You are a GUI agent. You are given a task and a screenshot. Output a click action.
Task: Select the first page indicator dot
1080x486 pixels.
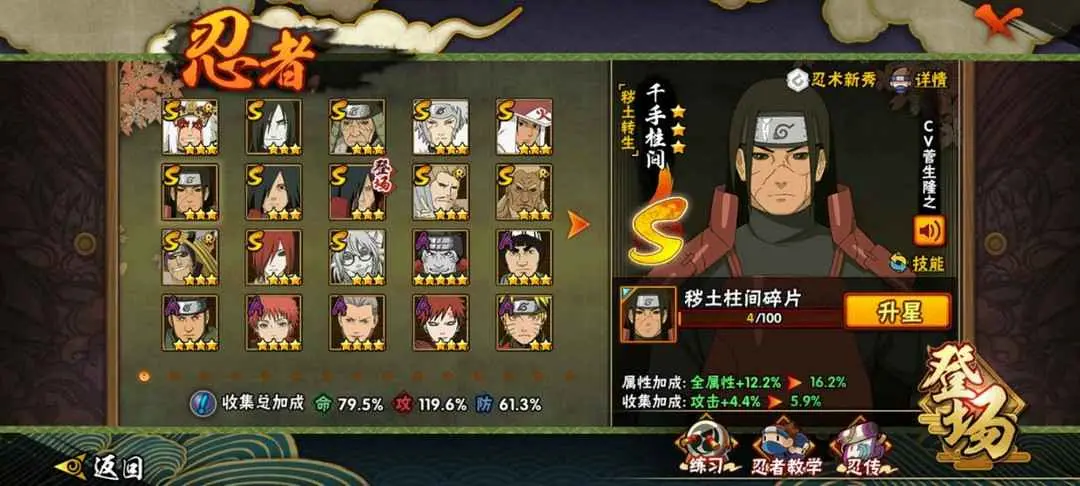(143, 376)
